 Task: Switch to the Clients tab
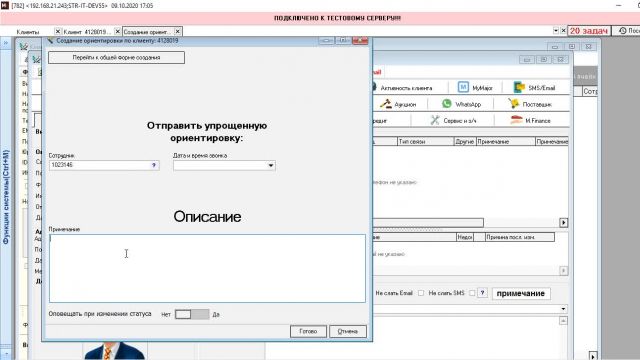point(28,32)
